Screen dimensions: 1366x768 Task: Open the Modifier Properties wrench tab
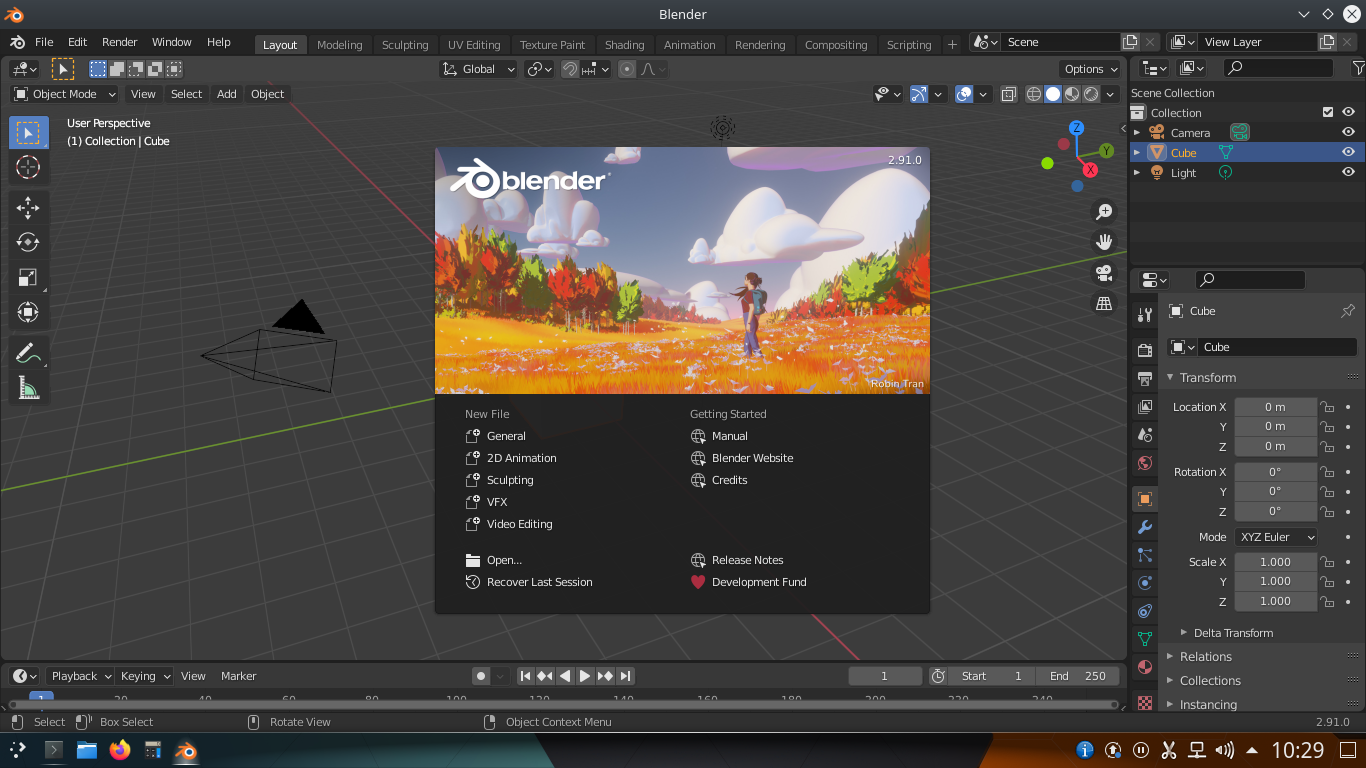click(1144, 526)
